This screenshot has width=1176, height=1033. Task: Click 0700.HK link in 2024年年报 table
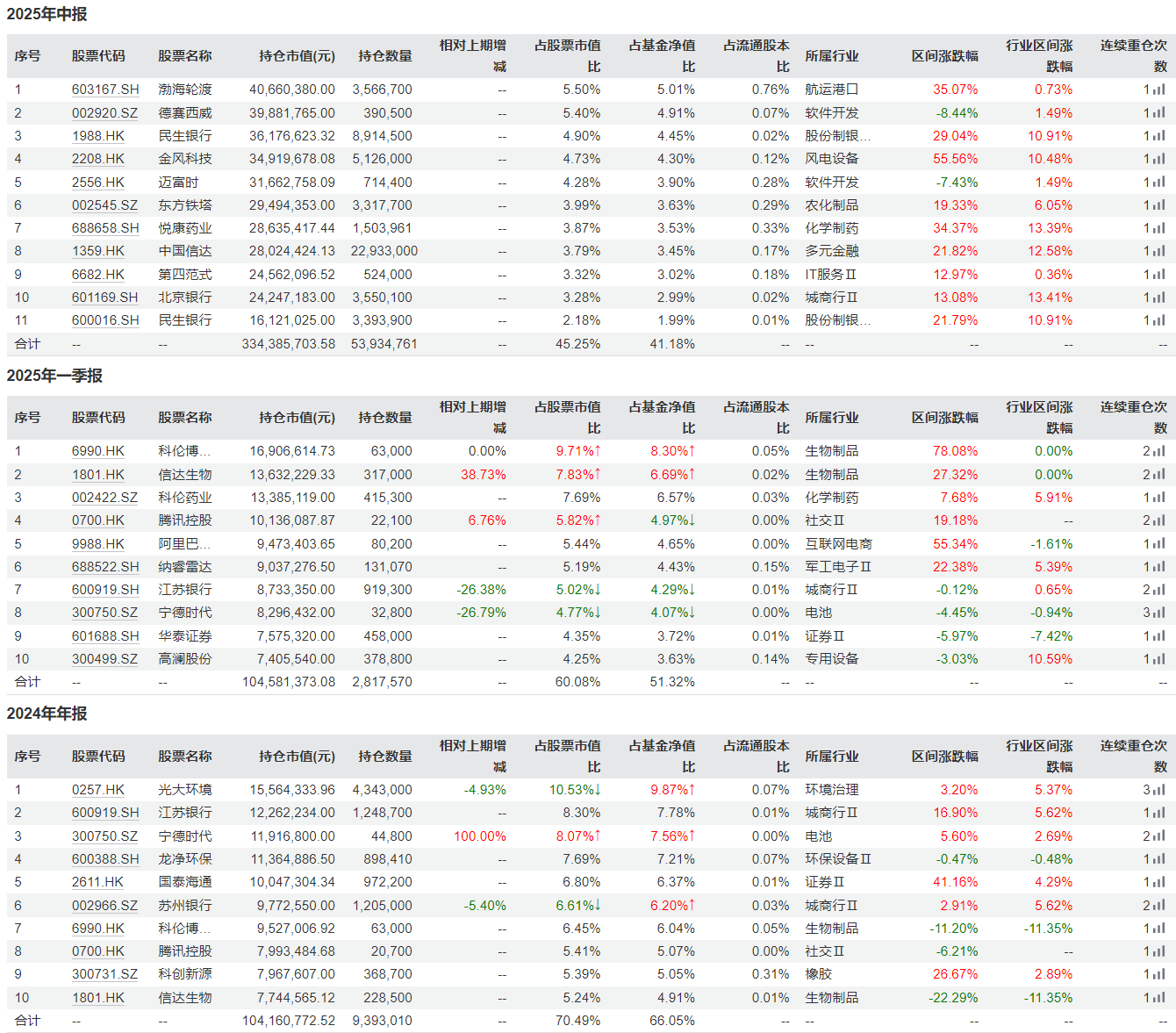(x=98, y=951)
